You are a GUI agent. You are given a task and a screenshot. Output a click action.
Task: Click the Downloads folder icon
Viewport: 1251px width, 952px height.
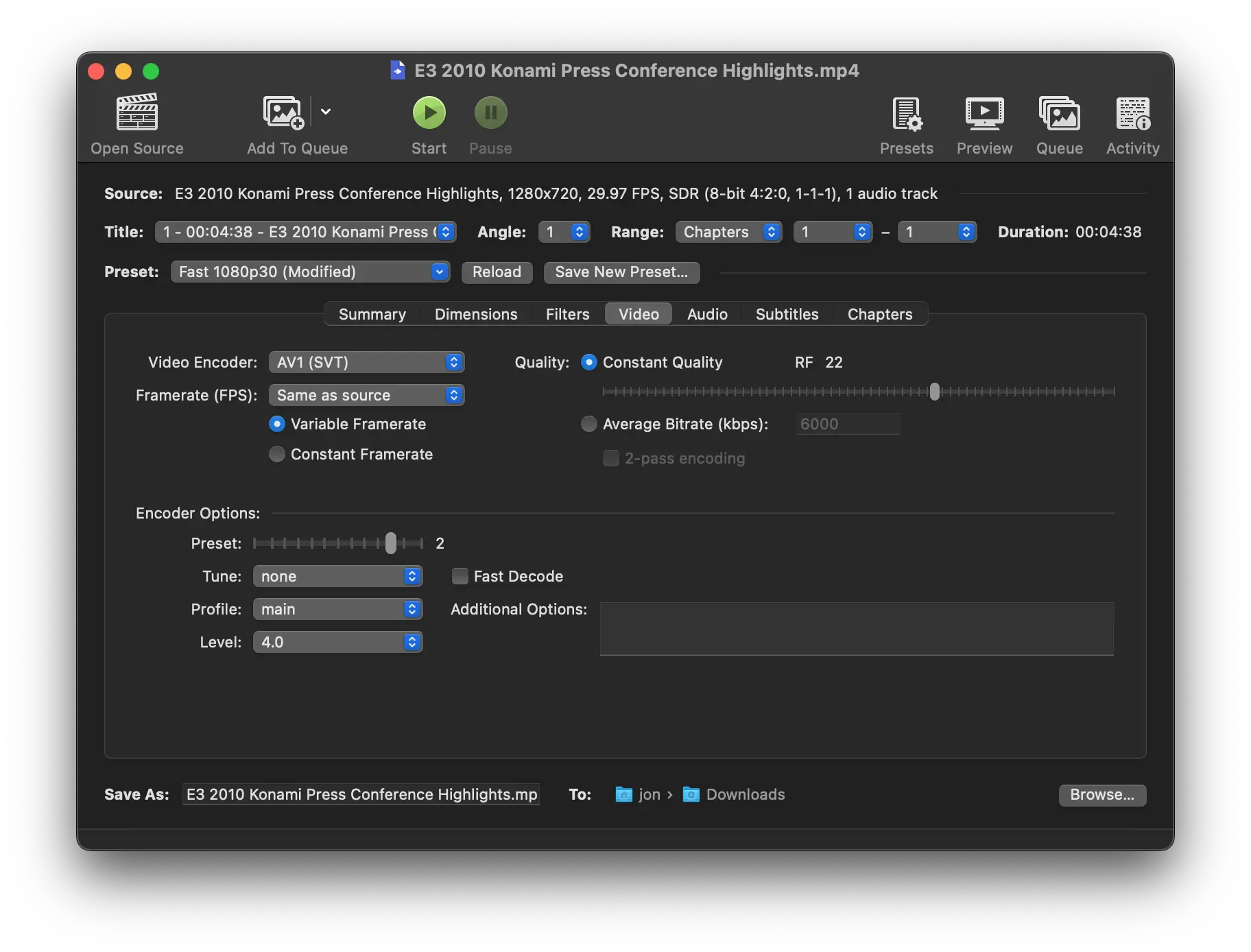691,794
